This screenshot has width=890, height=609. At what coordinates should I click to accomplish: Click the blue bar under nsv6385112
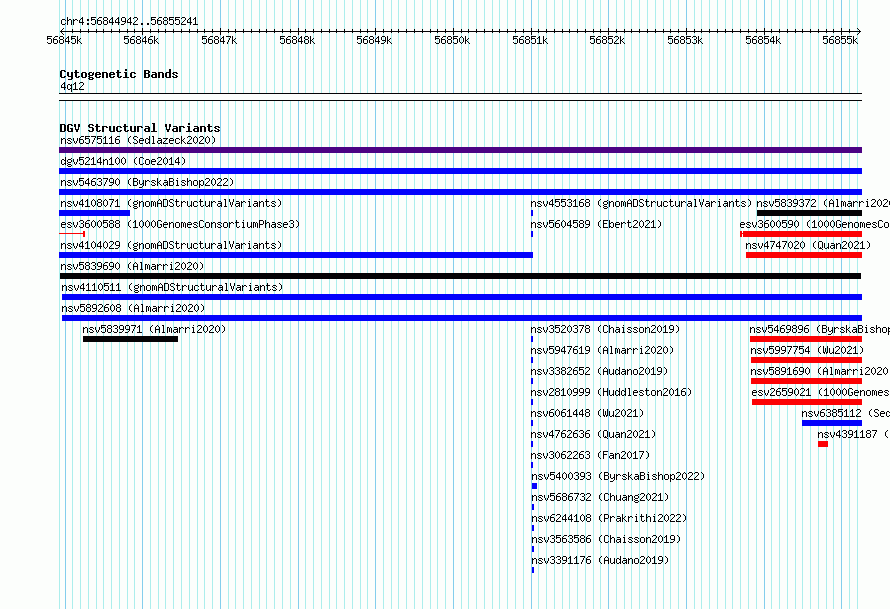pyautogui.click(x=832, y=423)
